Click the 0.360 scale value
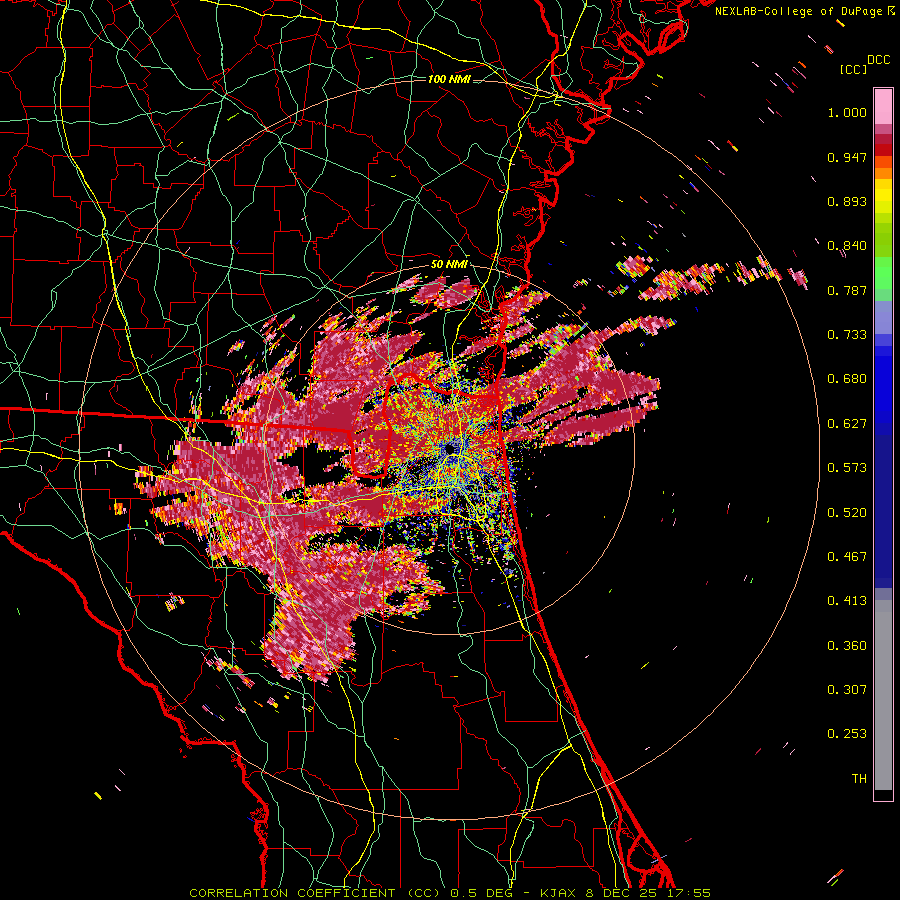 [x=847, y=646]
